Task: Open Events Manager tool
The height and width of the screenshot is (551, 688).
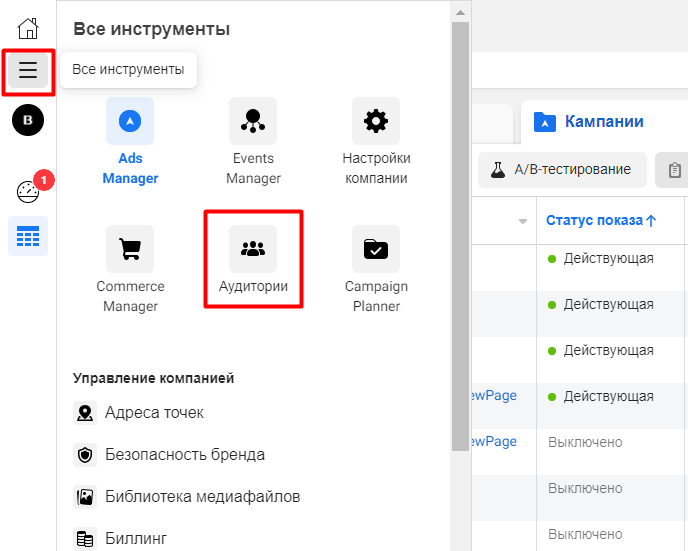Action: [x=253, y=142]
